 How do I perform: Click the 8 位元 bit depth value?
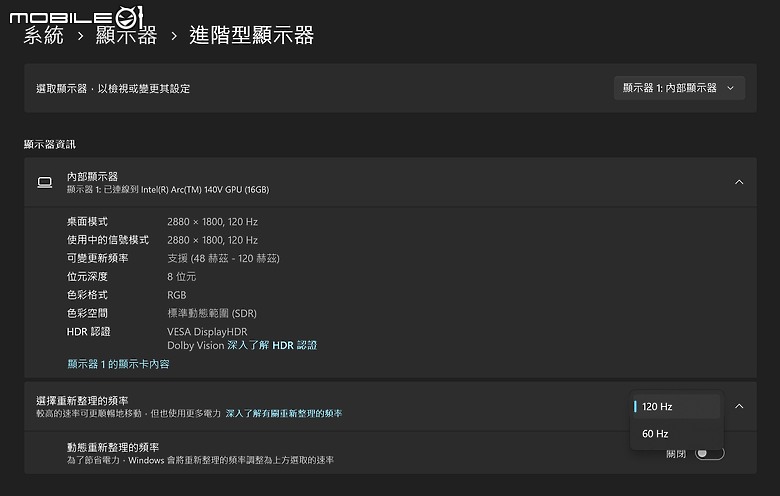(182, 277)
